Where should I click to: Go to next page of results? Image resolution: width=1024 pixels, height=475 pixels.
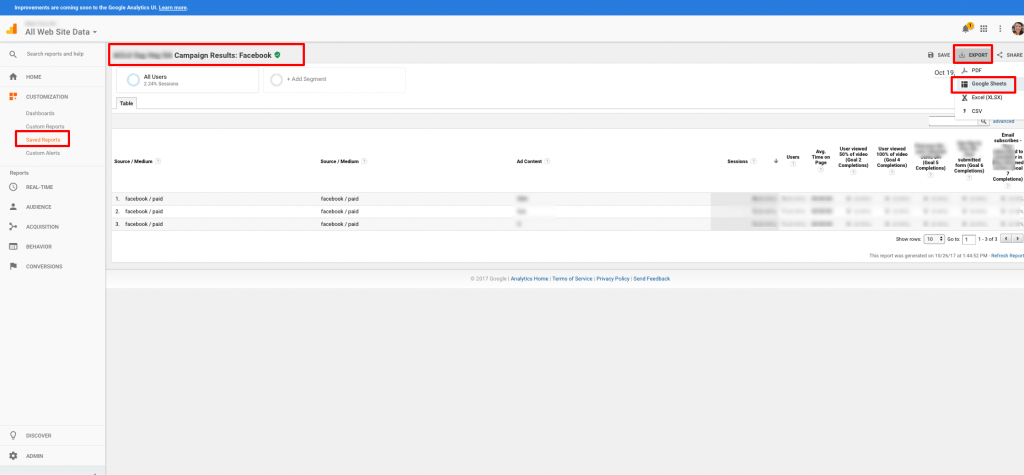1017,240
